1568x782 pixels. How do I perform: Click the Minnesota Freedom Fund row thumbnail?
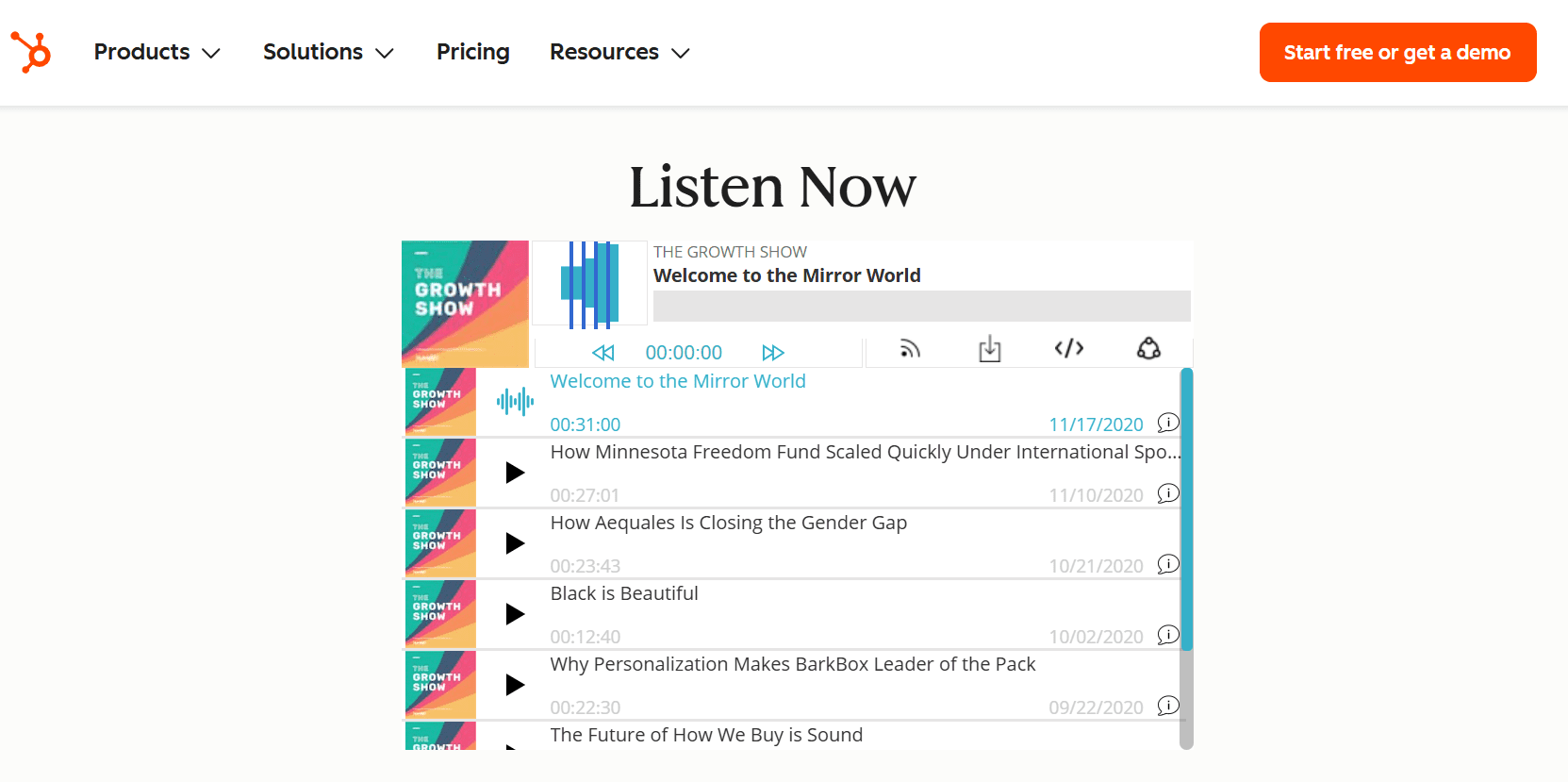click(440, 473)
